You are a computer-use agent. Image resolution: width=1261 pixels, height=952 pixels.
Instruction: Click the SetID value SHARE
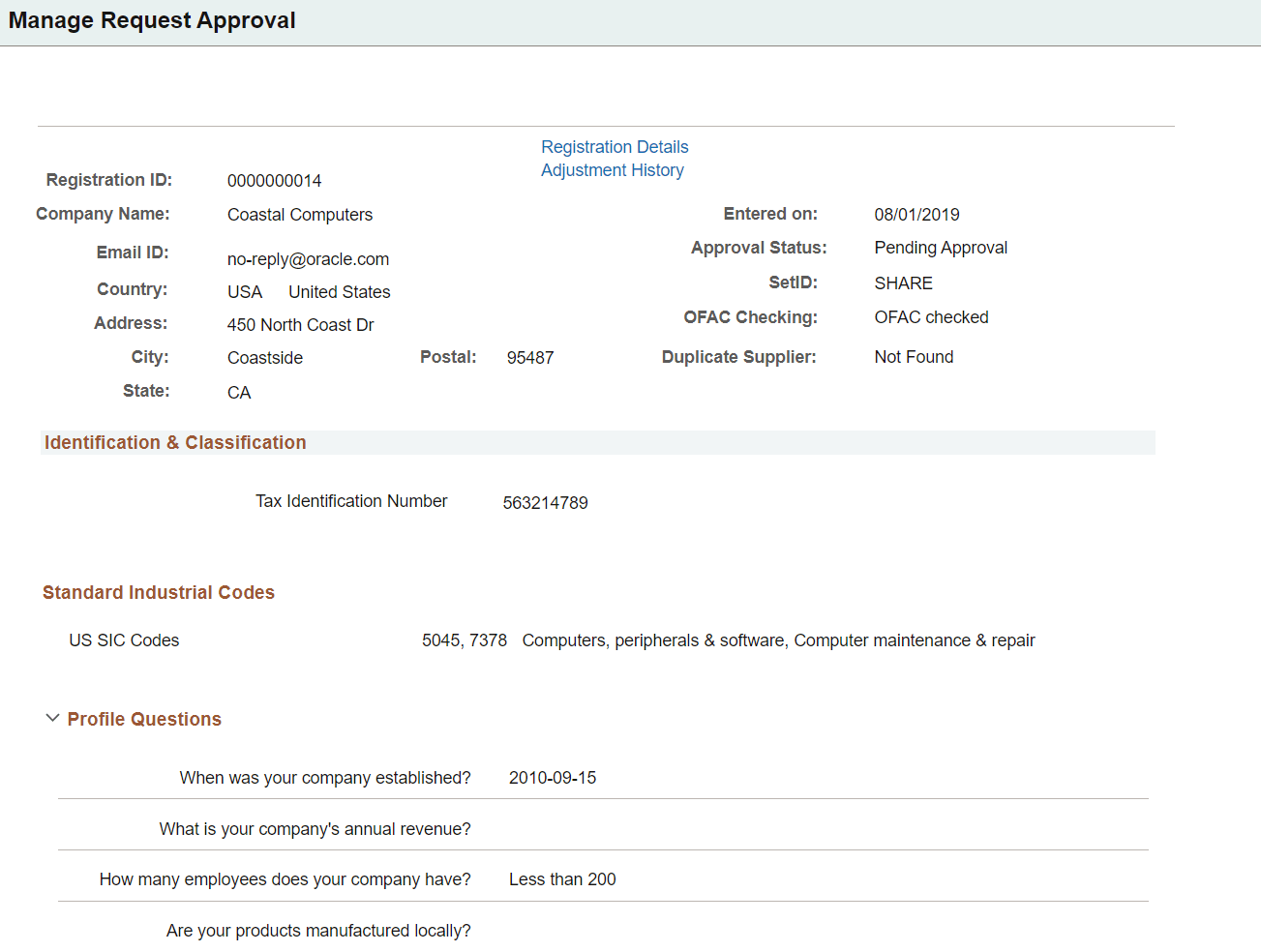tap(903, 283)
